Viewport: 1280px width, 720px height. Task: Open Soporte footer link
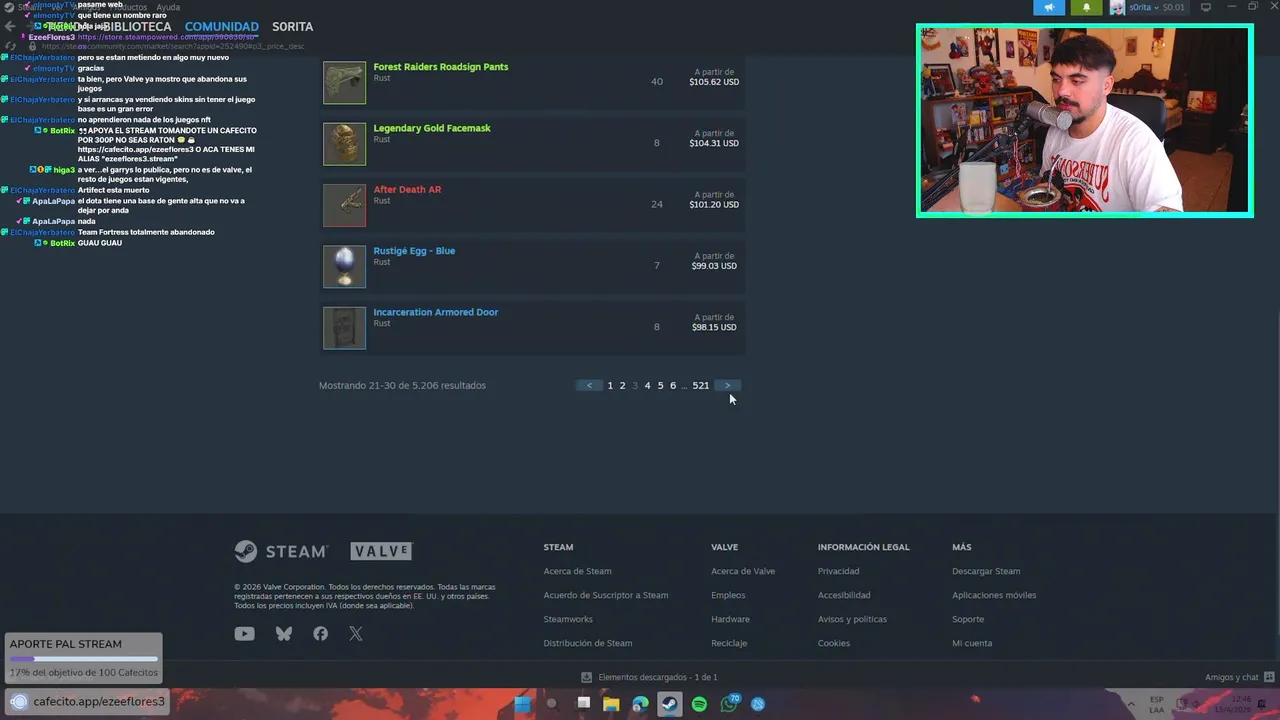[x=968, y=619]
